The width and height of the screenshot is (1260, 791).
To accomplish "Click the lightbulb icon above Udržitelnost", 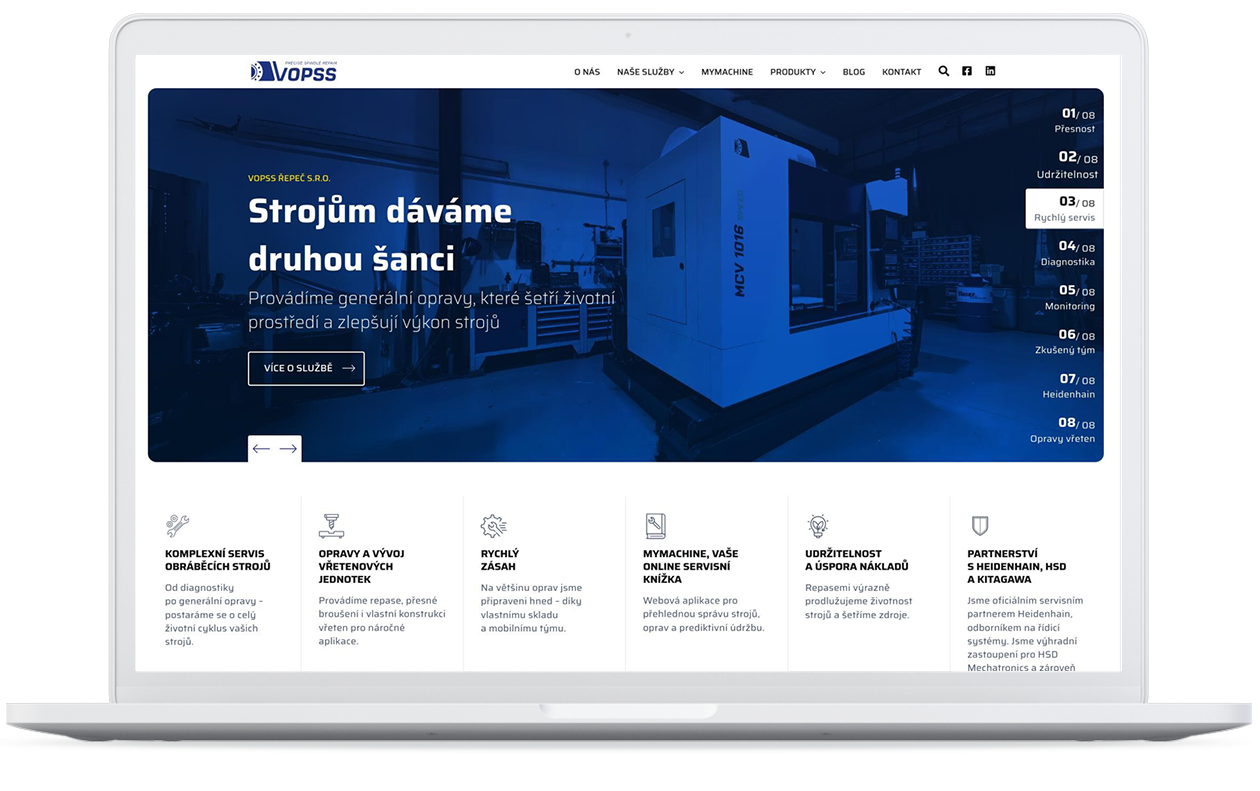I will pyautogui.click(x=817, y=525).
